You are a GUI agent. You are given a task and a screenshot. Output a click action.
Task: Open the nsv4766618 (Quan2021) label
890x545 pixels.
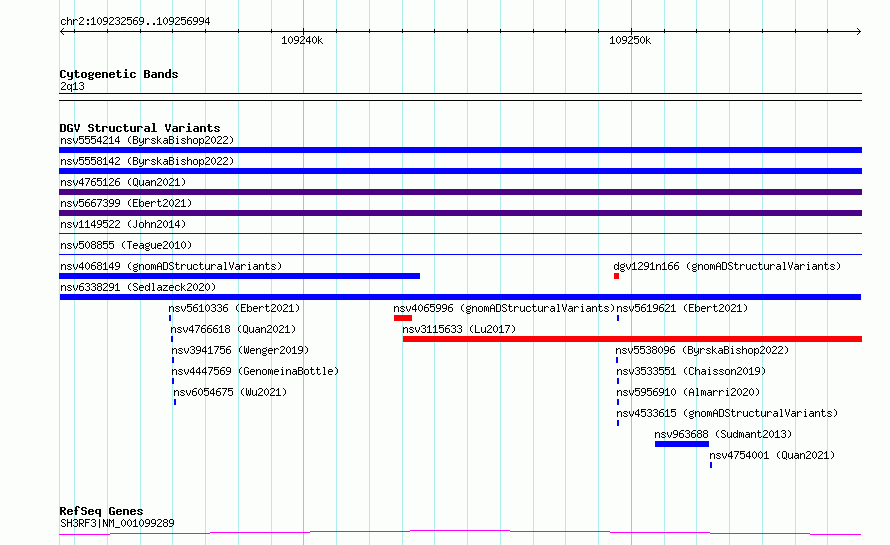coord(233,329)
